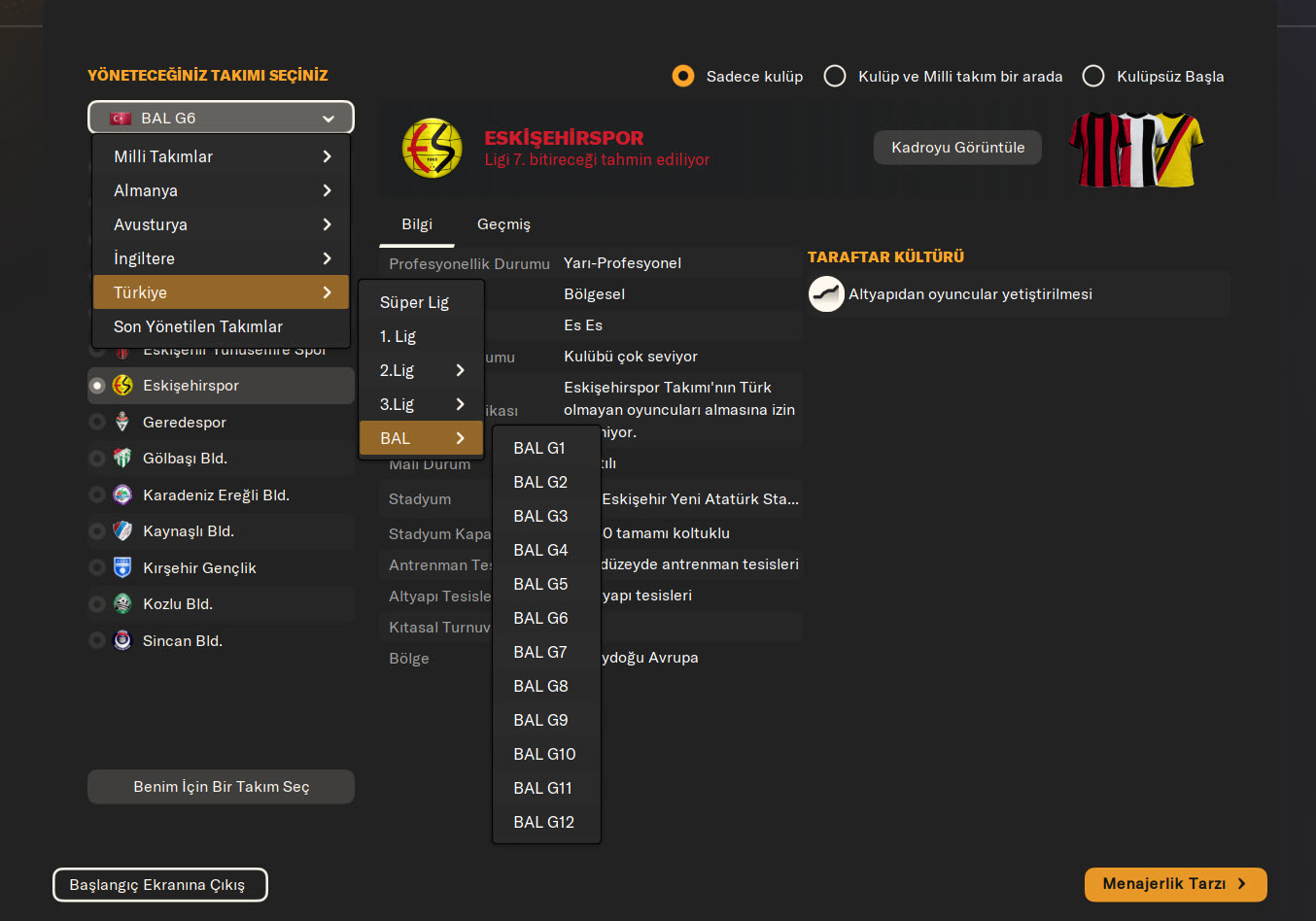Expand the 2.Lig submenu arrow

460,370
